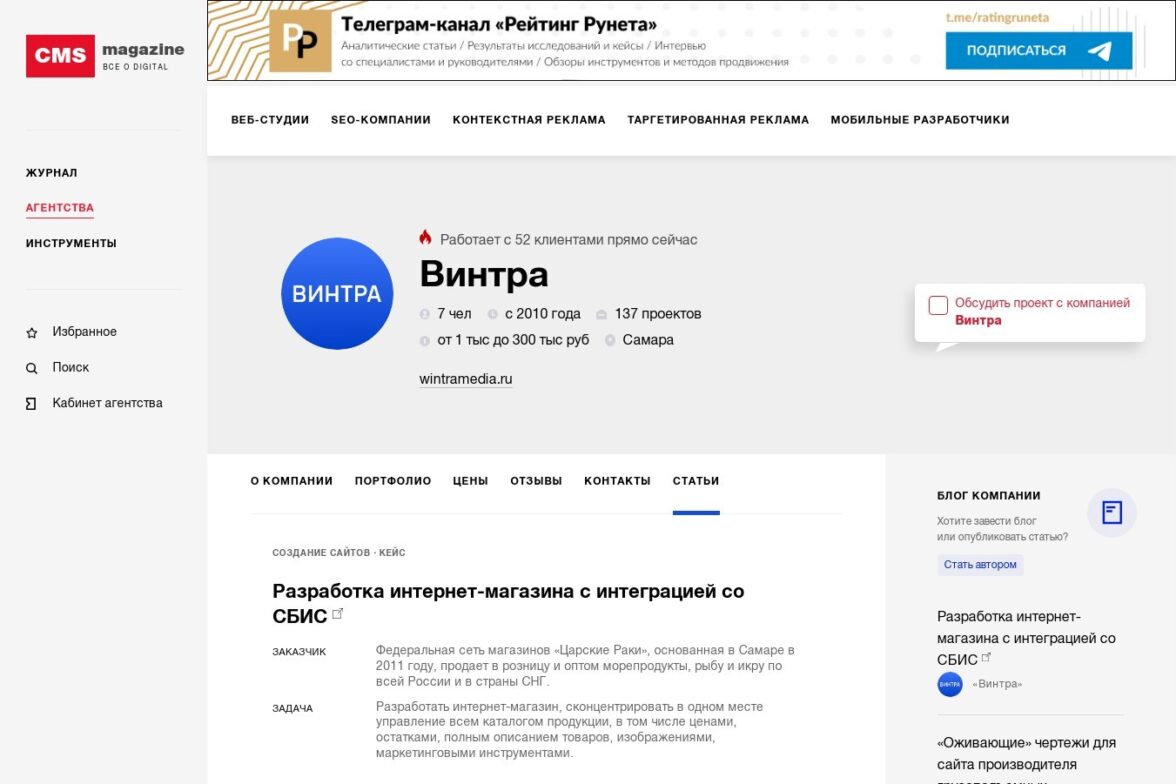Click the magnifier icon beside Поиск
Viewport: 1176px width, 784px height.
[32, 368]
